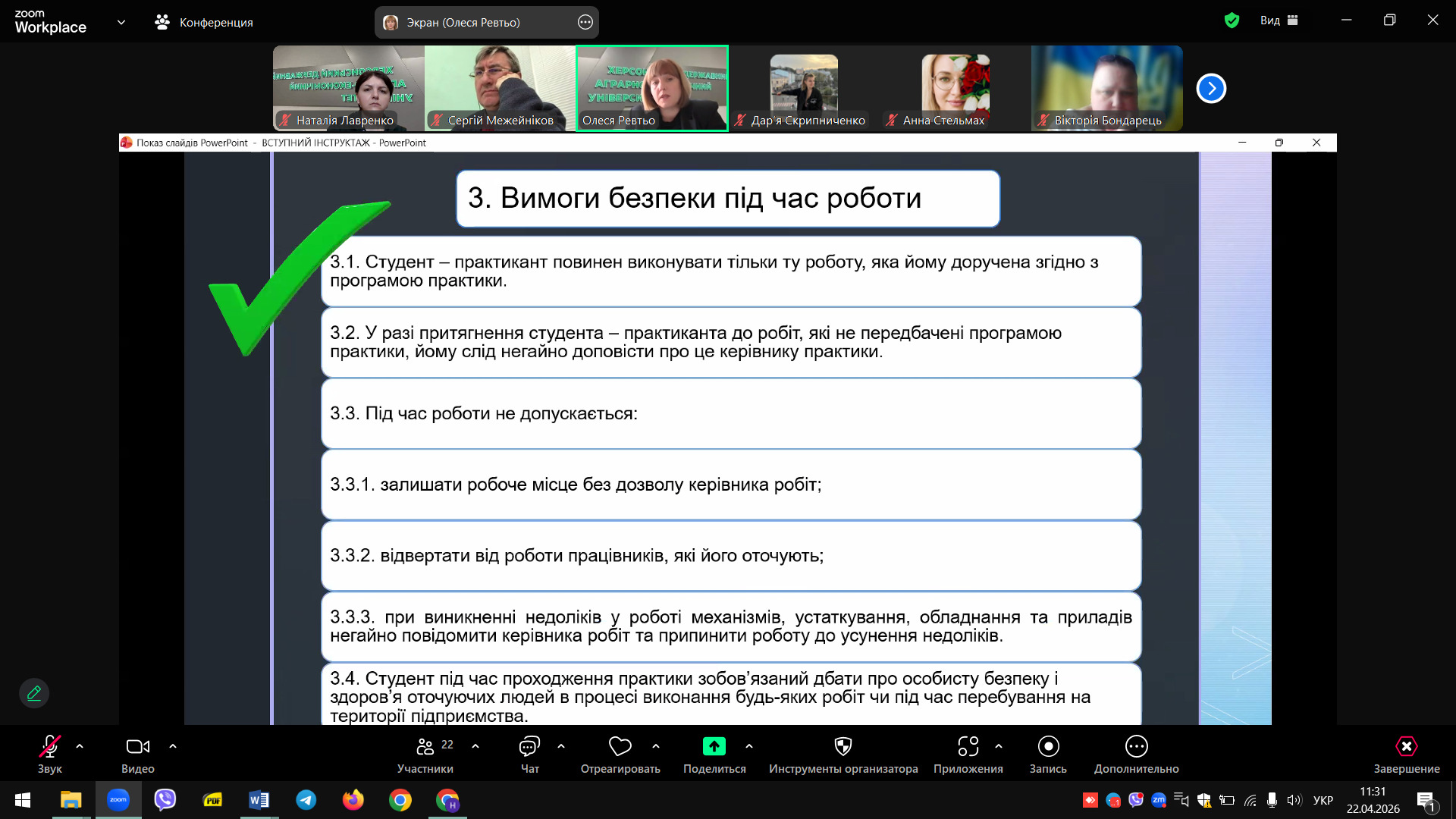Open the Chat panel icon
Viewport: 1456px width, 819px height.
click(529, 747)
